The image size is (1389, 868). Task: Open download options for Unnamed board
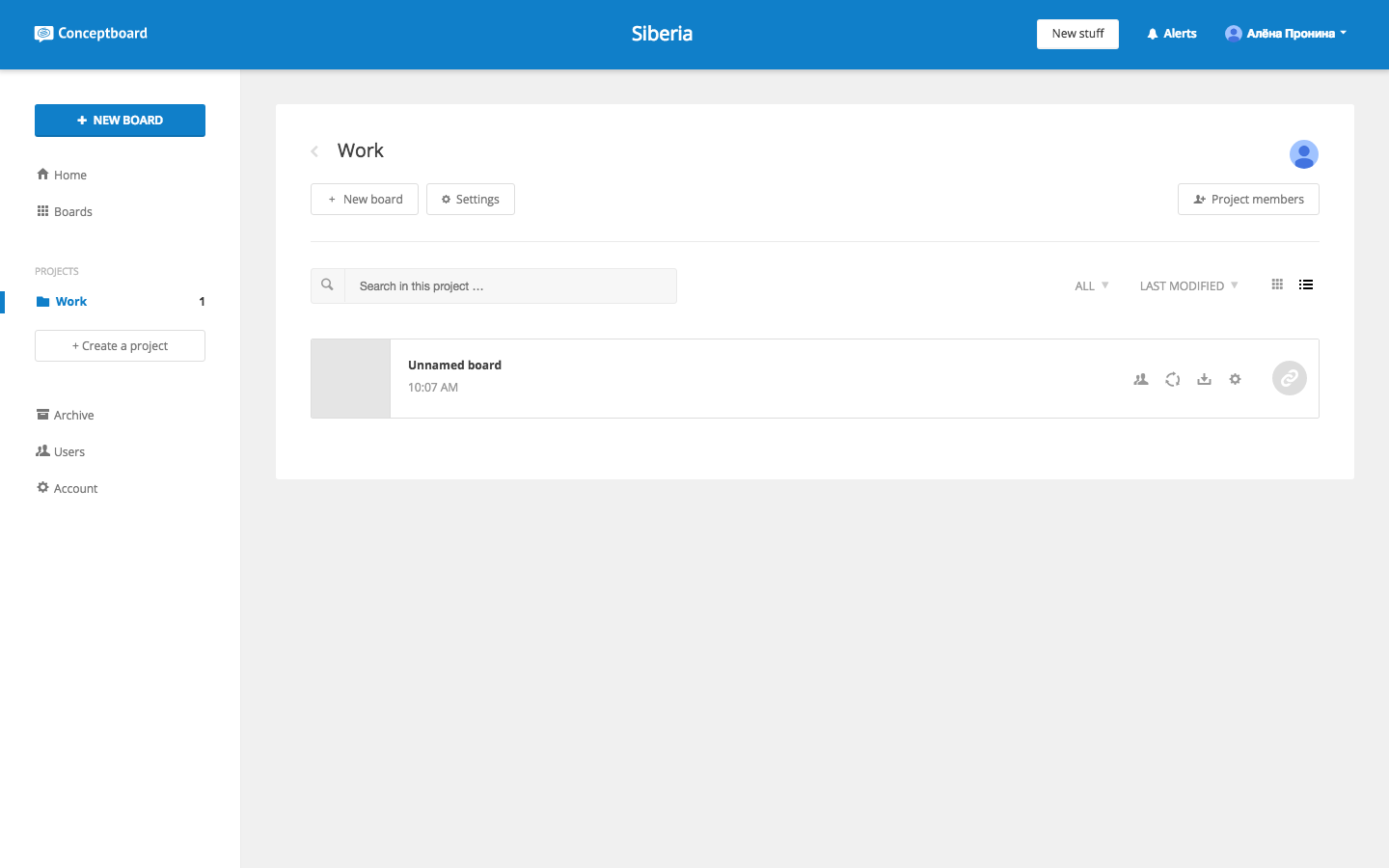point(1204,379)
